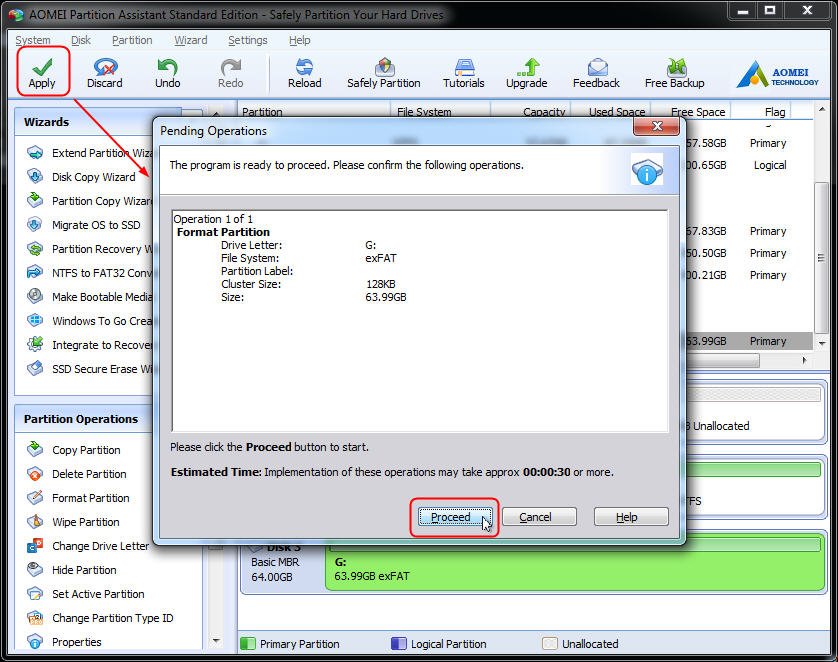Choose Copy Partition operation
The width and height of the screenshot is (838, 662).
click(x=74, y=450)
